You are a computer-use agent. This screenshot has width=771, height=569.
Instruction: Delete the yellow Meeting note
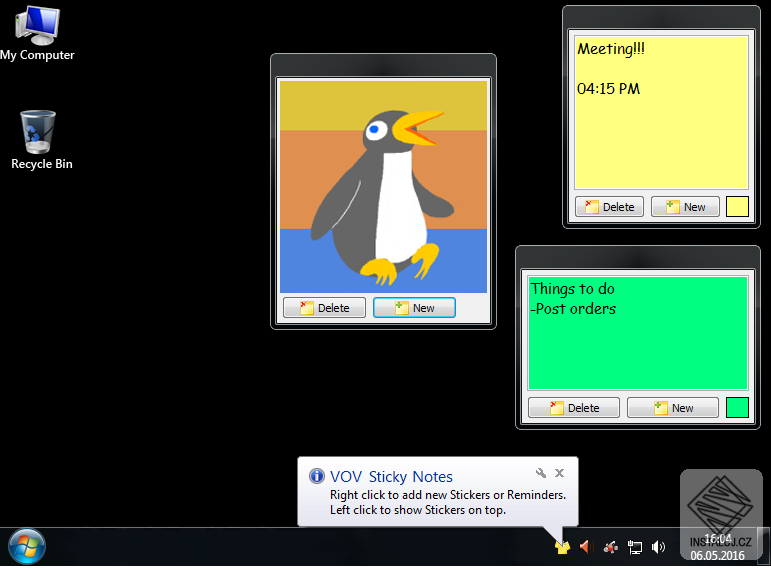(x=609, y=207)
